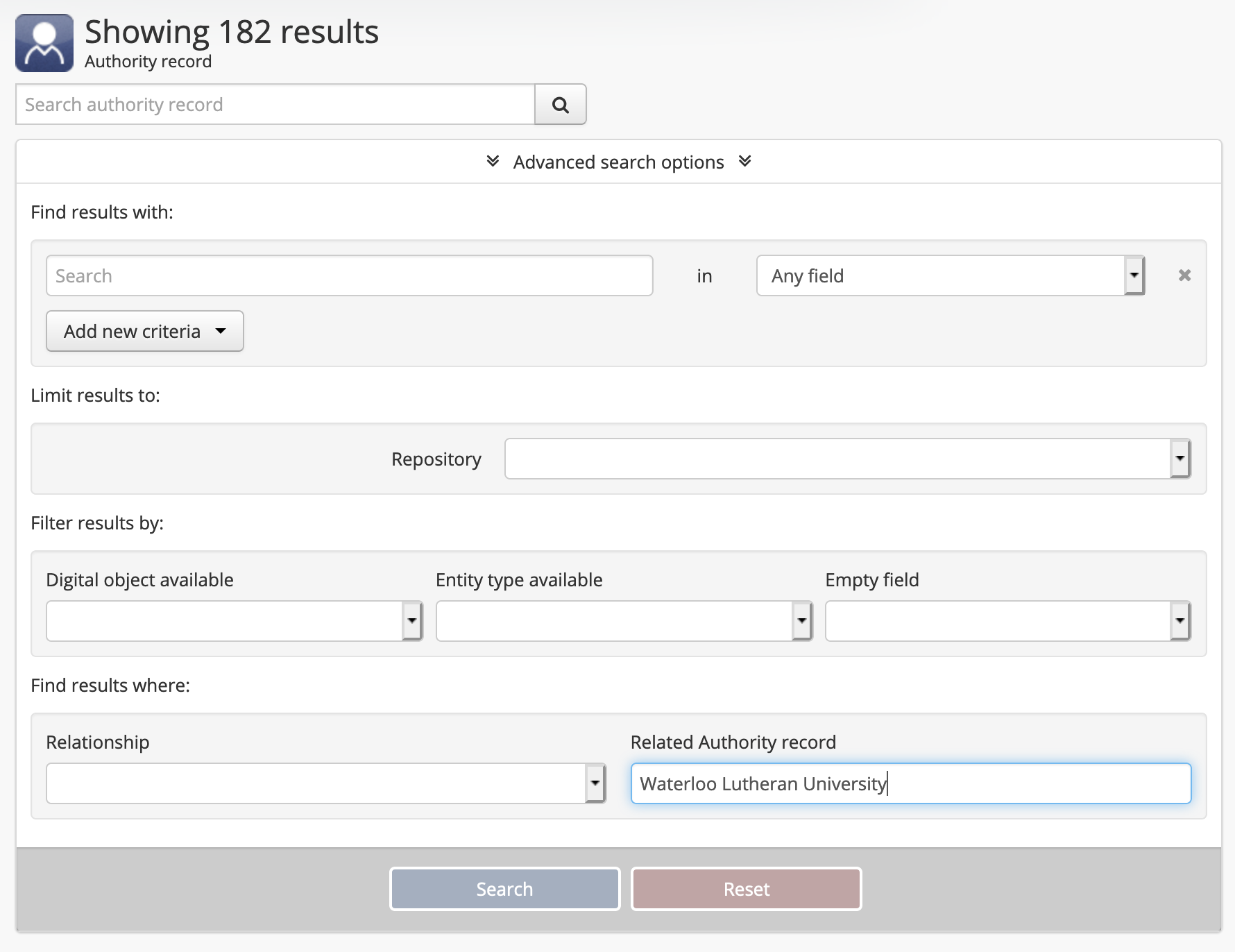The image size is (1235, 952).
Task: Click left double-chevron beside Advanced search options
Action: tap(493, 162)
